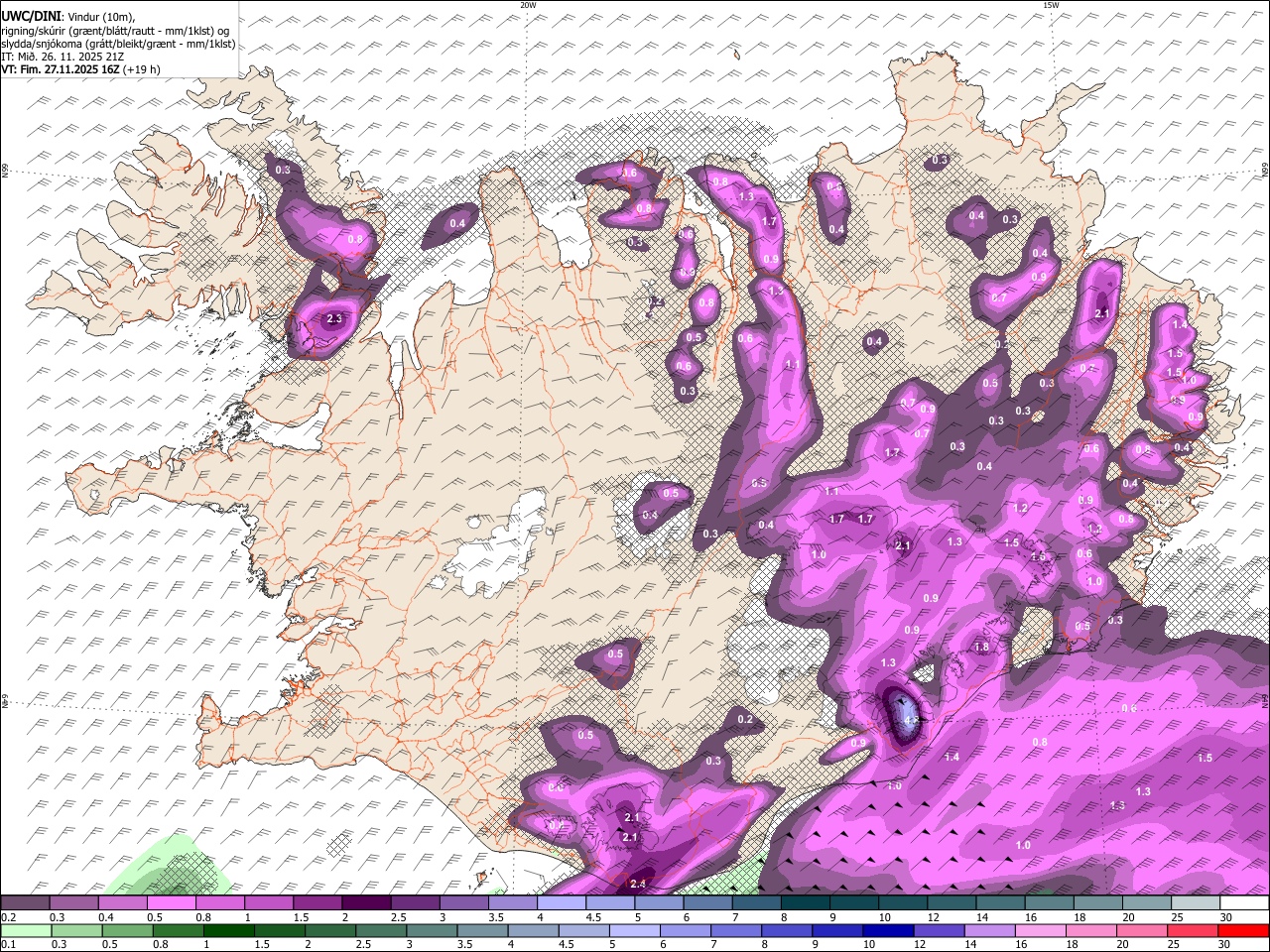This screenshot has width=1270, height=952.
Task: Pick the upper legend swatch starting at 0.2
Action: (25, 902)
